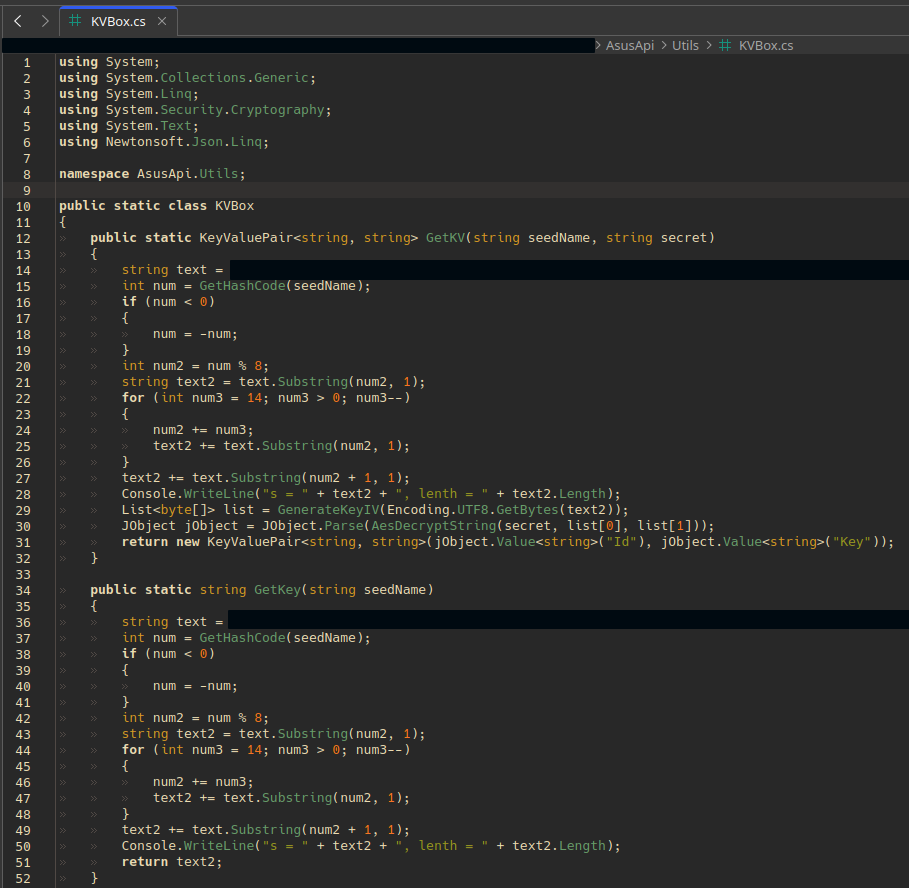Click the 'secret' parameter in the GetKV signature
909x888 pixels.
pyautogui.click(x=683, y=238)
